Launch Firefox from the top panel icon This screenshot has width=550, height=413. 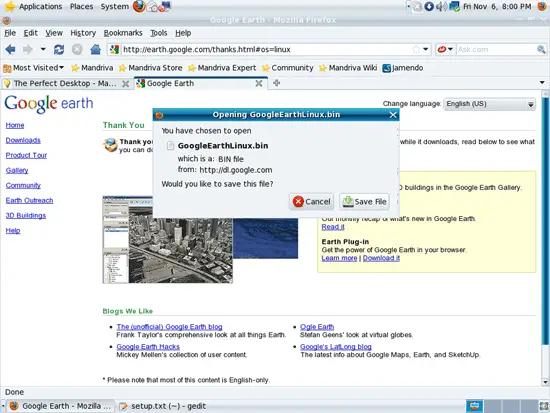click(x=139, y=6)
